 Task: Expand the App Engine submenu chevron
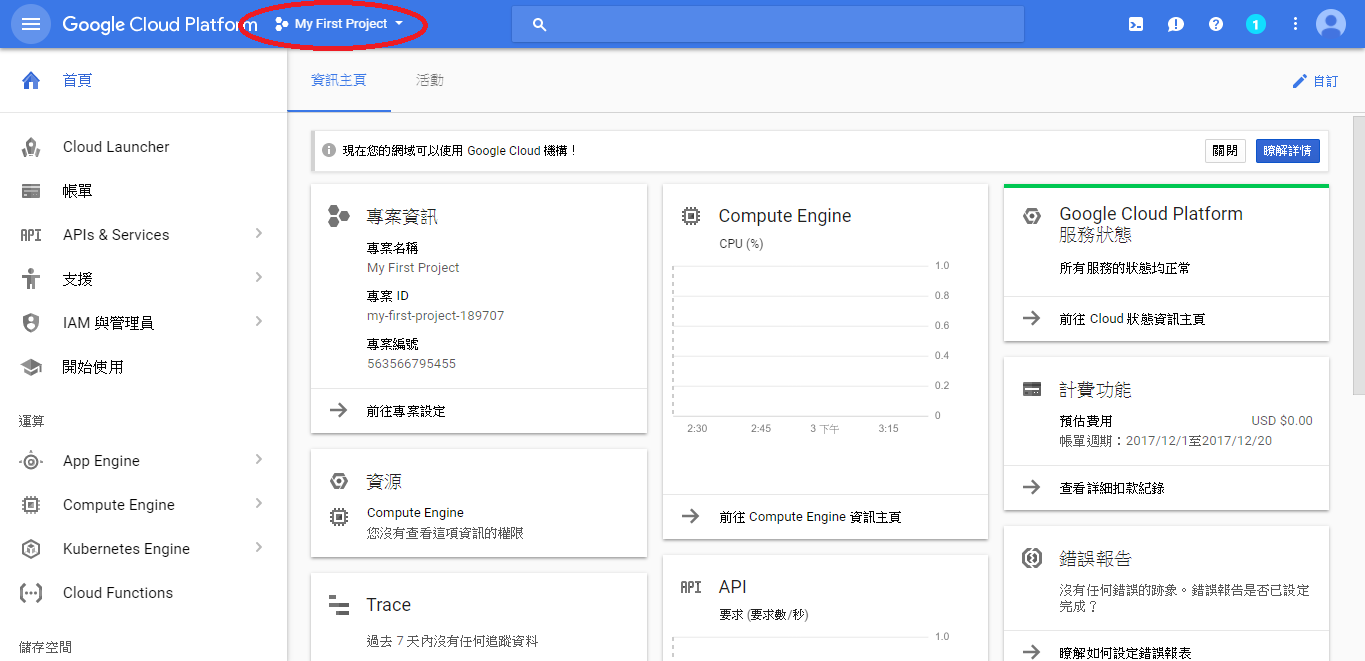(x=259, y=460)
